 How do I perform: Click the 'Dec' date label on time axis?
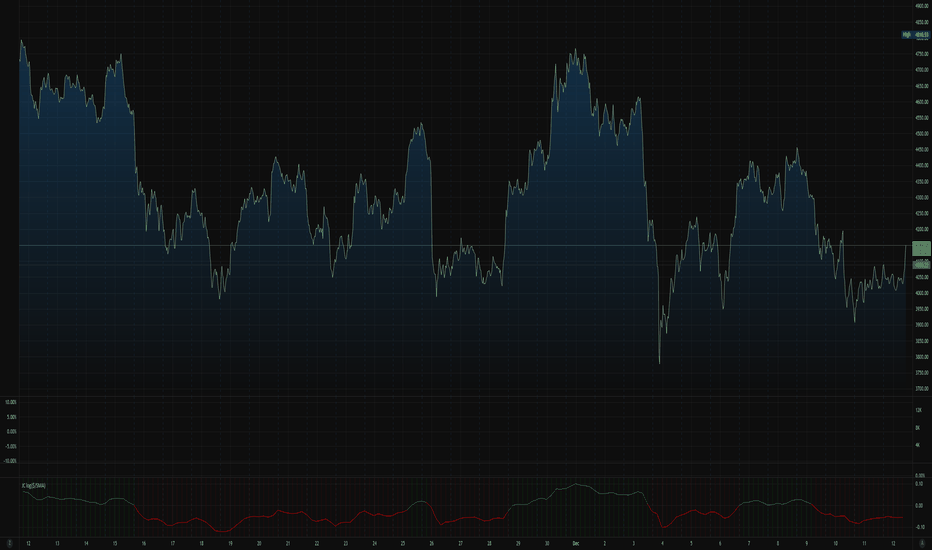click(575, 543)
